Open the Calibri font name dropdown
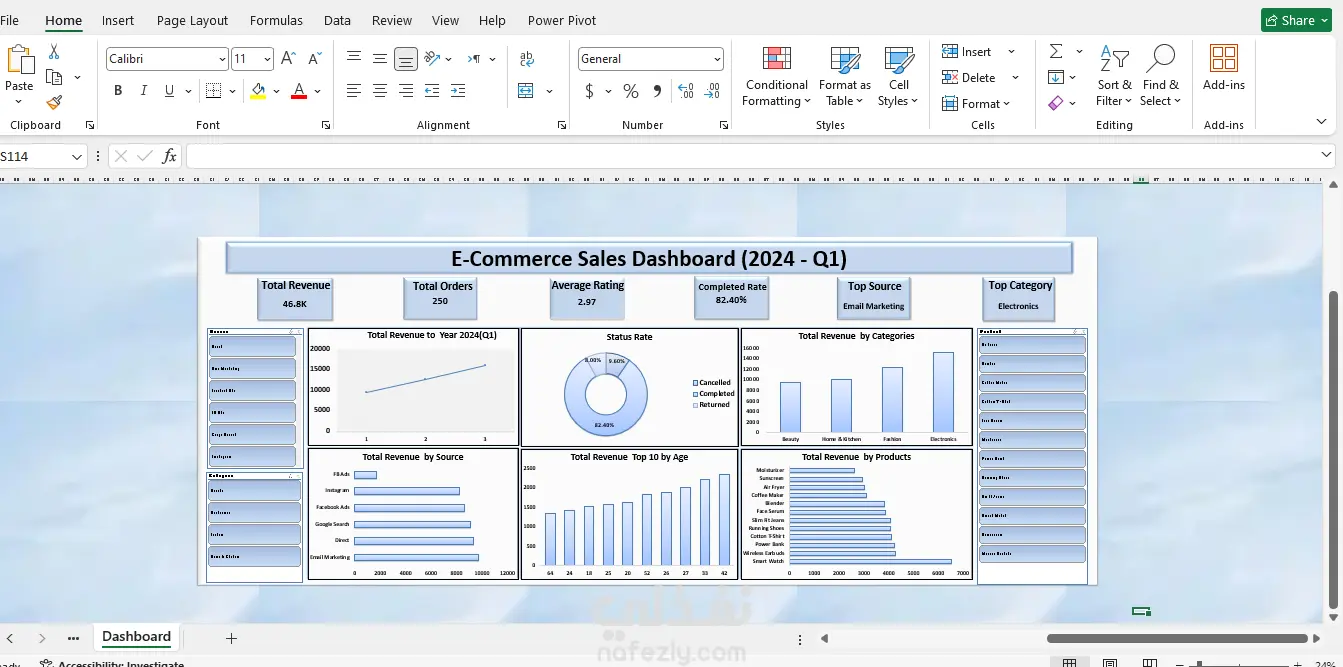1343x667 pixels. pos(222,59)
